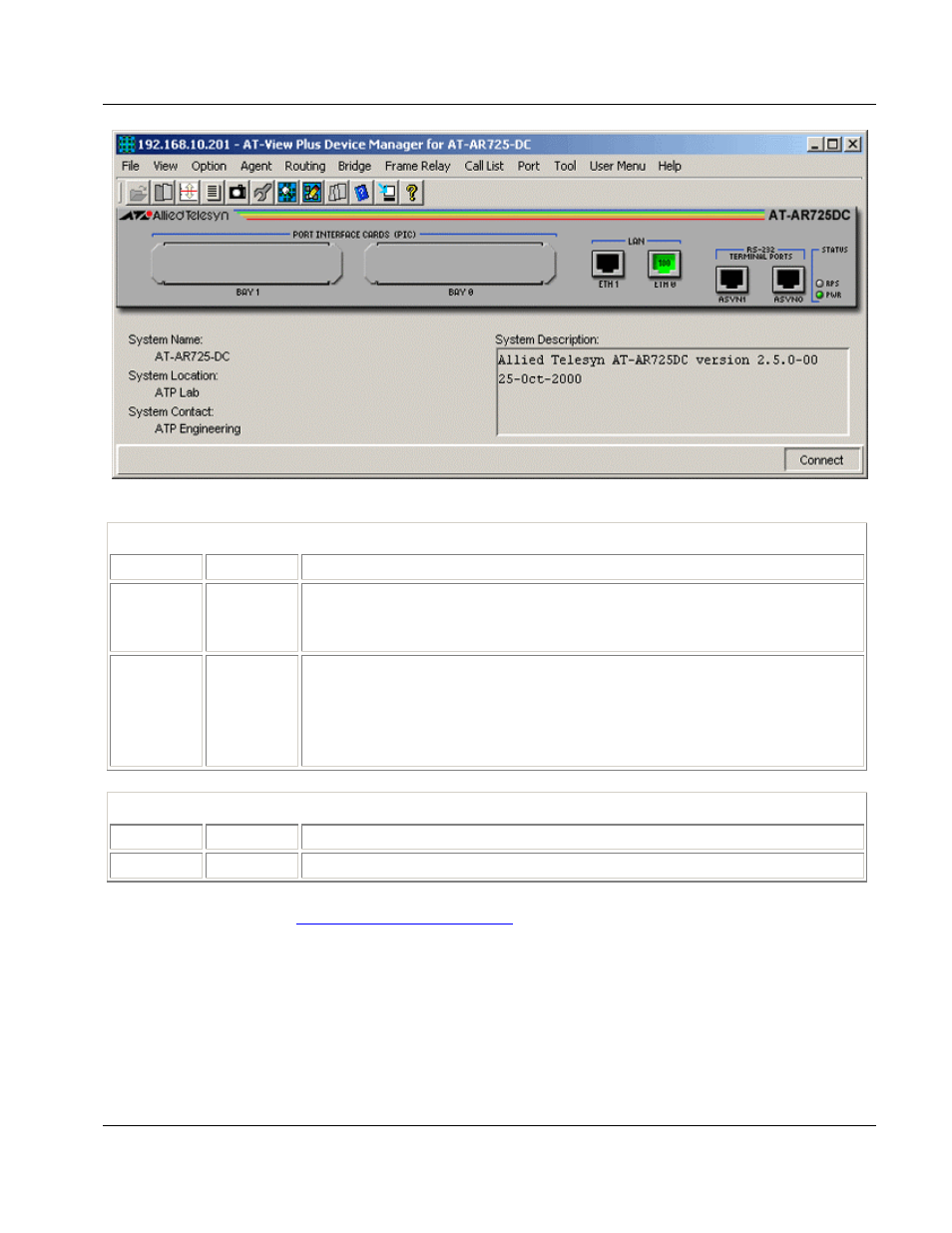Click the open folder toolbar icon
Screen dimensions: 952x1233
click(139, 193)
